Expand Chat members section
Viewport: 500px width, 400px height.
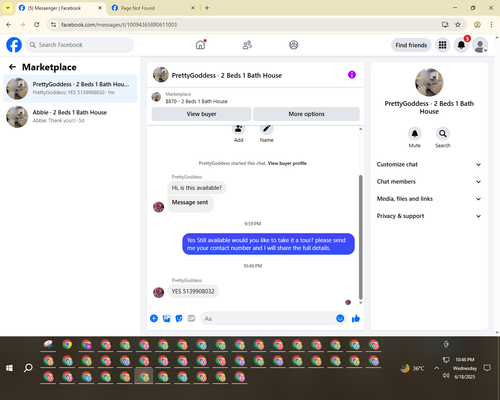click(429, 182)
